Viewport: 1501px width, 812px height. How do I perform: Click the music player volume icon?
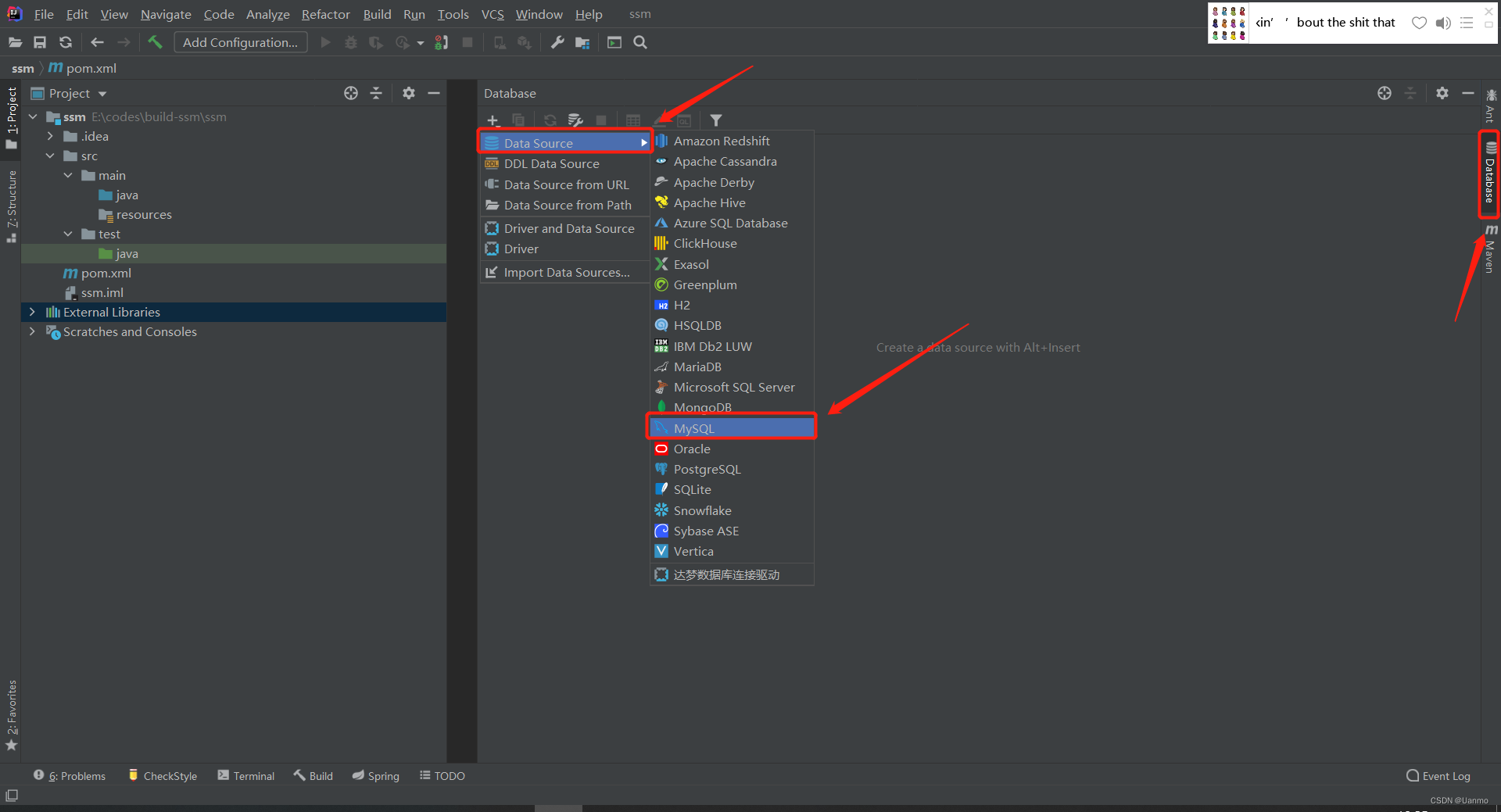1443,23
